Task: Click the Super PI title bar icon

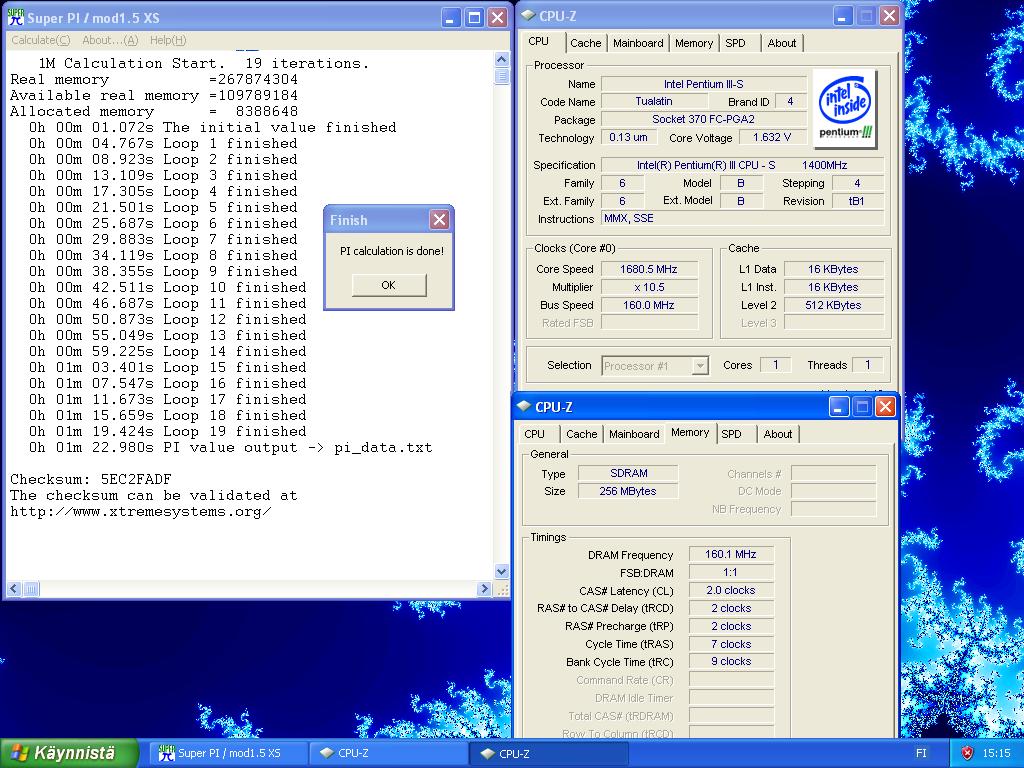Action: pyautogui.click(x=15, y=18)
